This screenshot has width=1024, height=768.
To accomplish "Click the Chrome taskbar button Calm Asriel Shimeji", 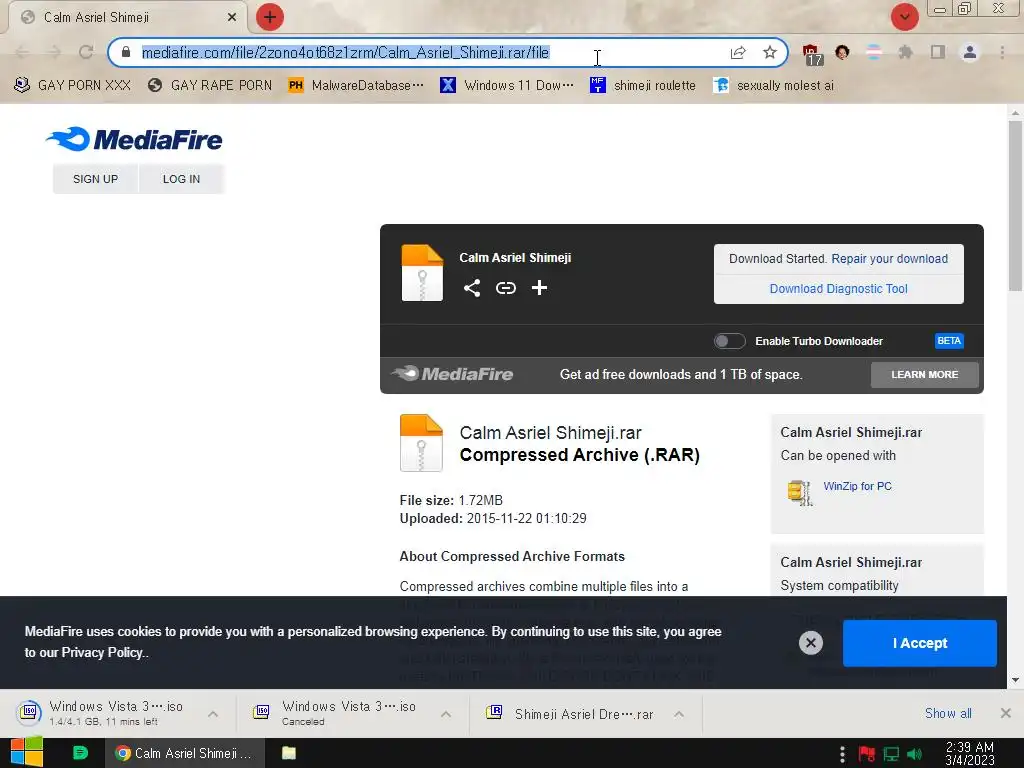I will pyautogui.click(x=185, y=753).
